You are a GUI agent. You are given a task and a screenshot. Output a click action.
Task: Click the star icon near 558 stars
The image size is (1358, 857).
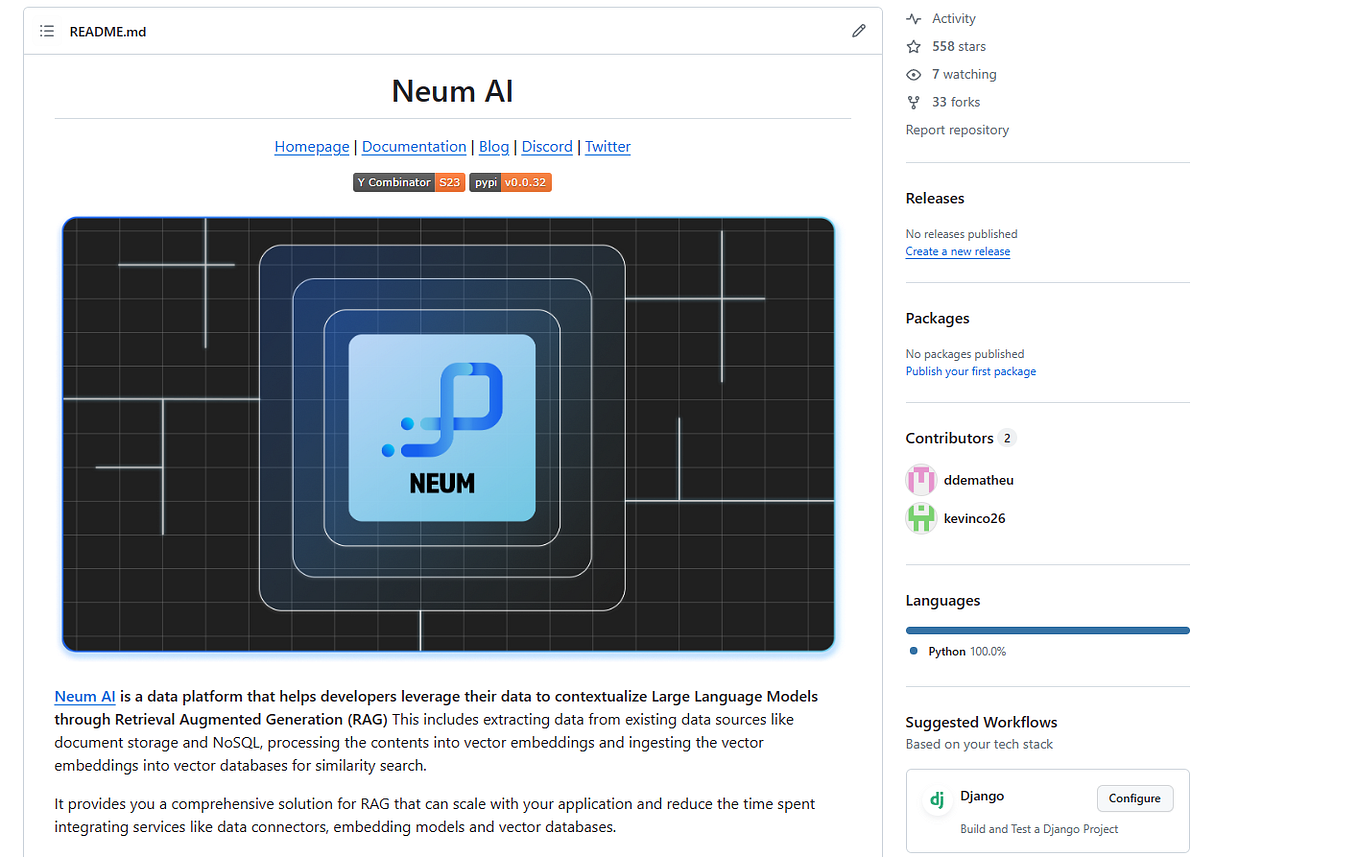point(913,45)
